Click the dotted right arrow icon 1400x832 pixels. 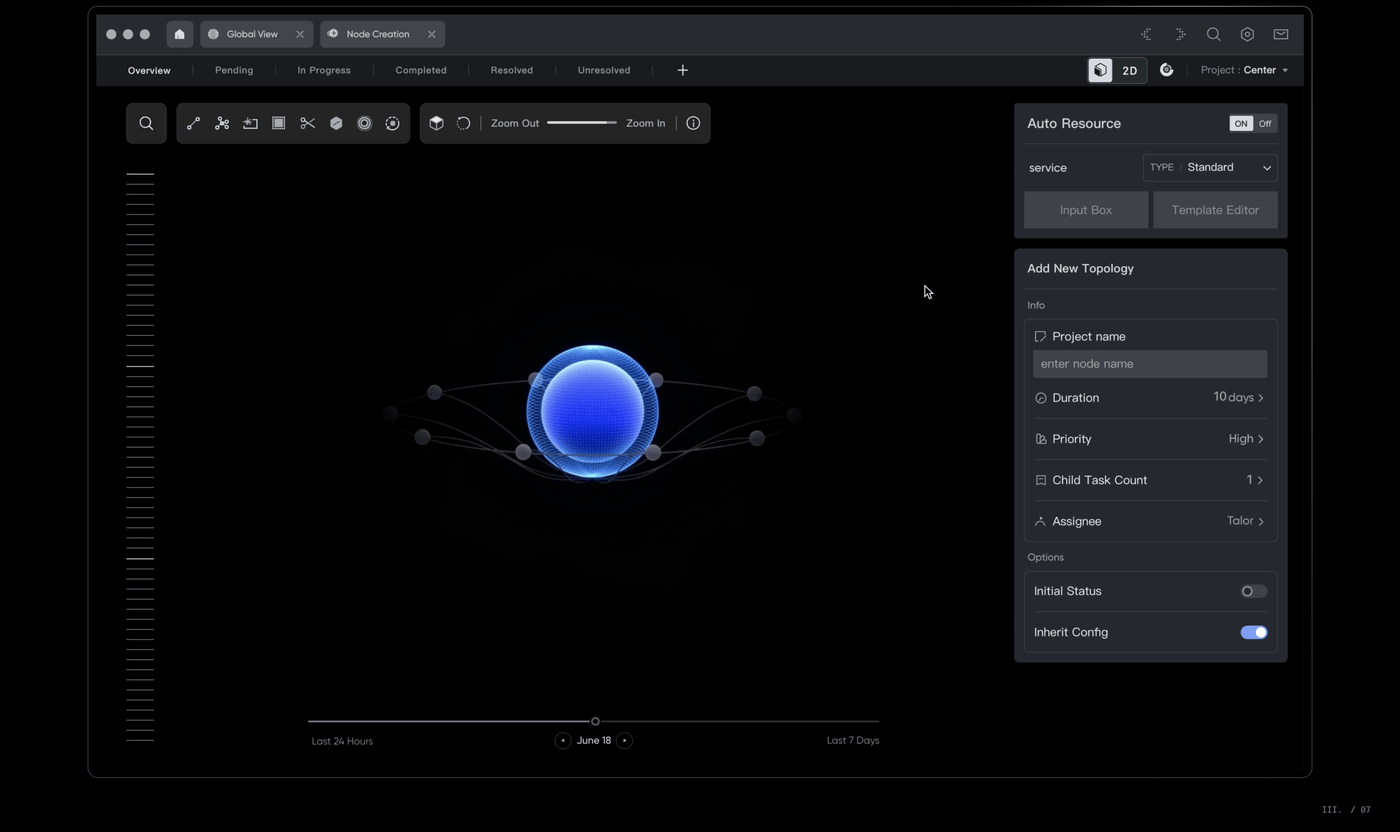click(1180, 34)
